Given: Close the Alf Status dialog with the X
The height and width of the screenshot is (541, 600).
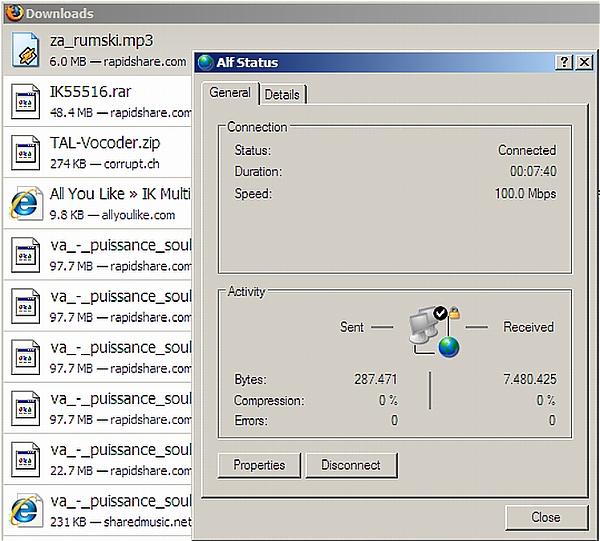Looking at the screenshot, I should click(583, 62).
